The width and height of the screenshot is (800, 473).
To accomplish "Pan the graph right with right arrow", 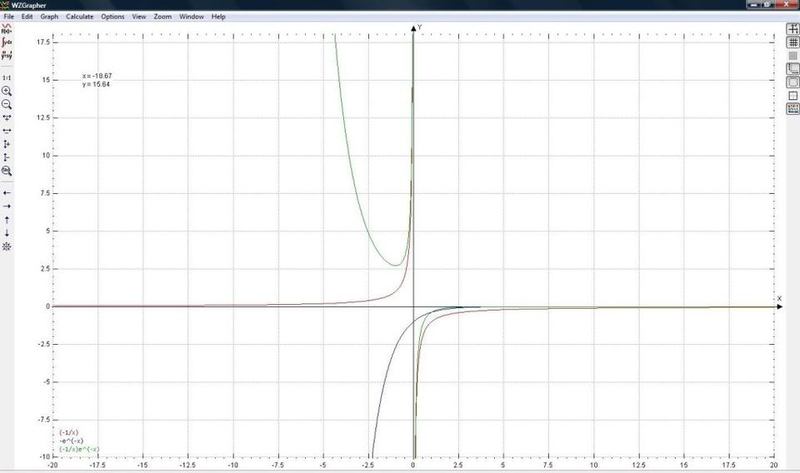I will pos(7,206).
